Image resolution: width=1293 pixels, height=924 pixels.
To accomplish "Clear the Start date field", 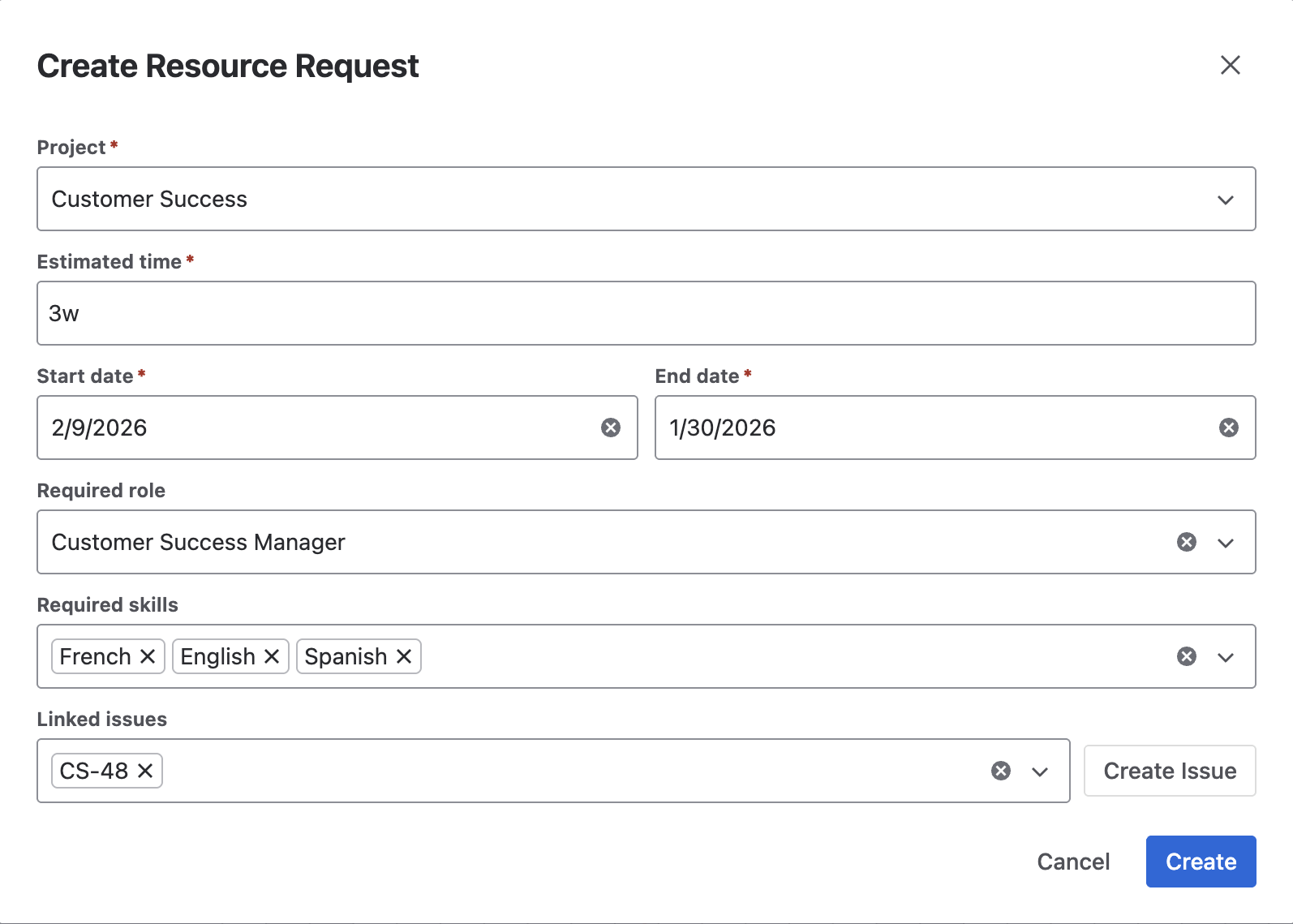I will click(611, 428).
